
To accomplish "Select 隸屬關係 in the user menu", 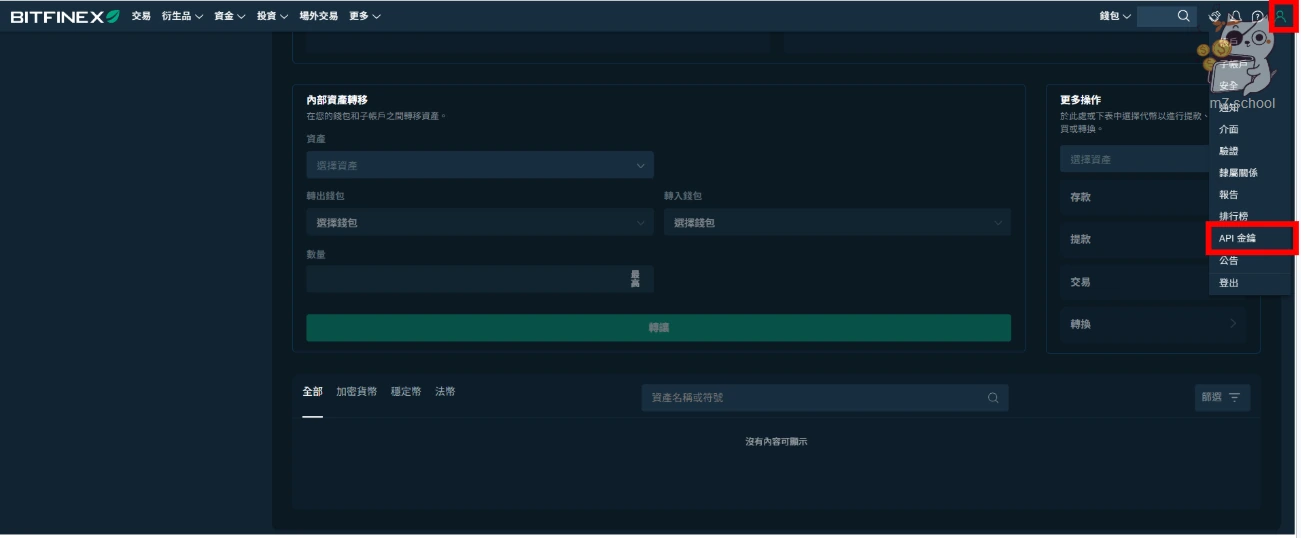I will [x=1238, y=173].
